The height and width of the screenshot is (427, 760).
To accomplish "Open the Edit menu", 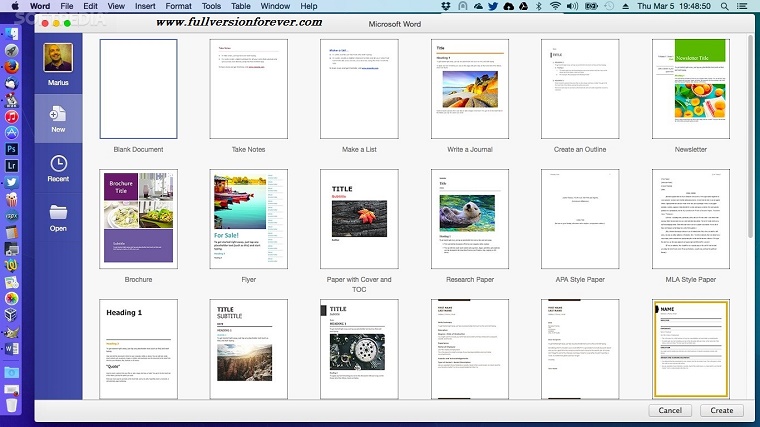I will (90, 6).
